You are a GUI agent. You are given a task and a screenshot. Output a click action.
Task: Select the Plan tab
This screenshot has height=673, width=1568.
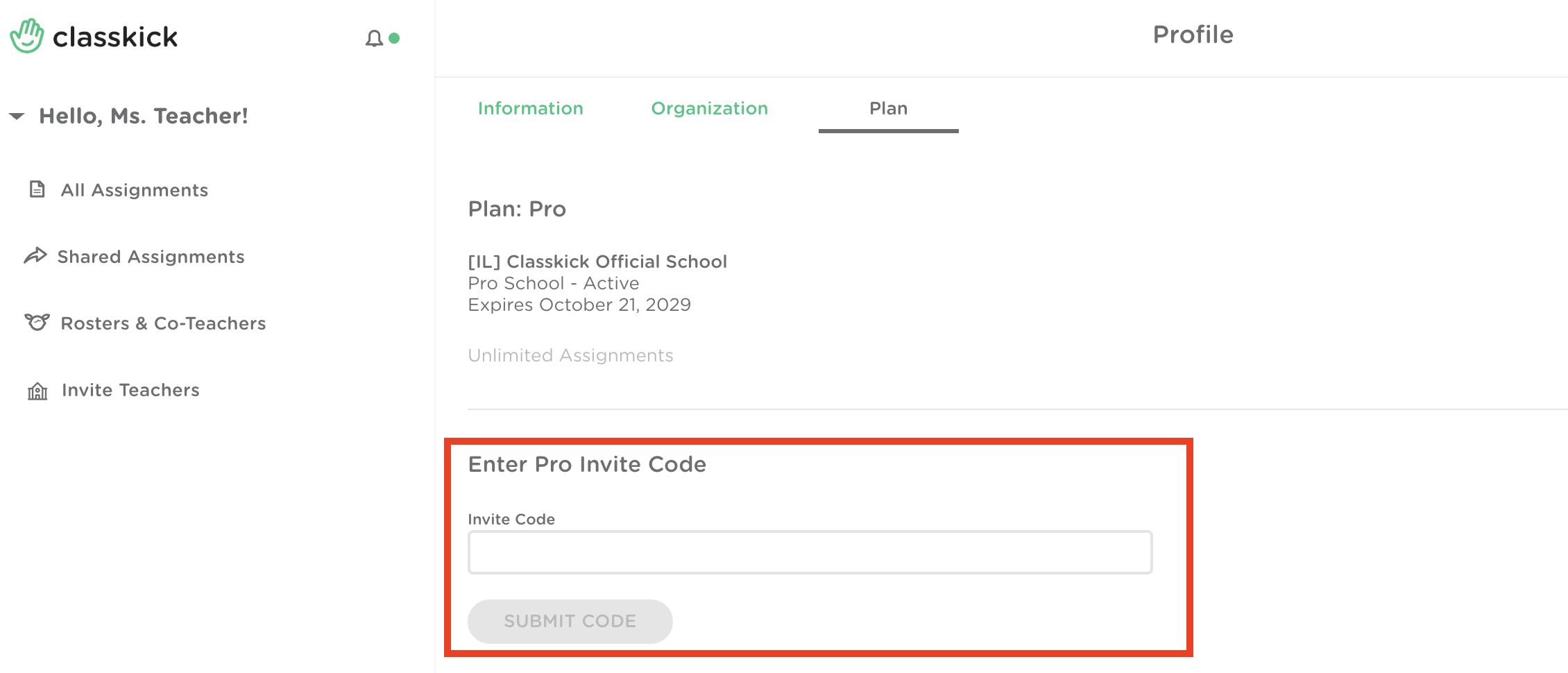tap(888, 108)
